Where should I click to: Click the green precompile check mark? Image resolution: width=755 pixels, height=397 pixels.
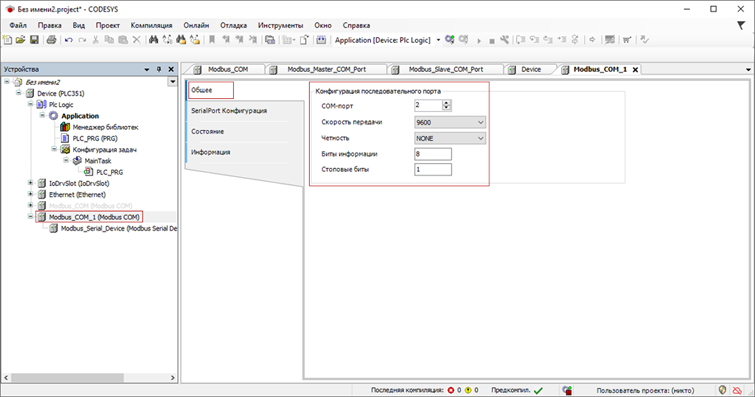click(x=538, y=390)
